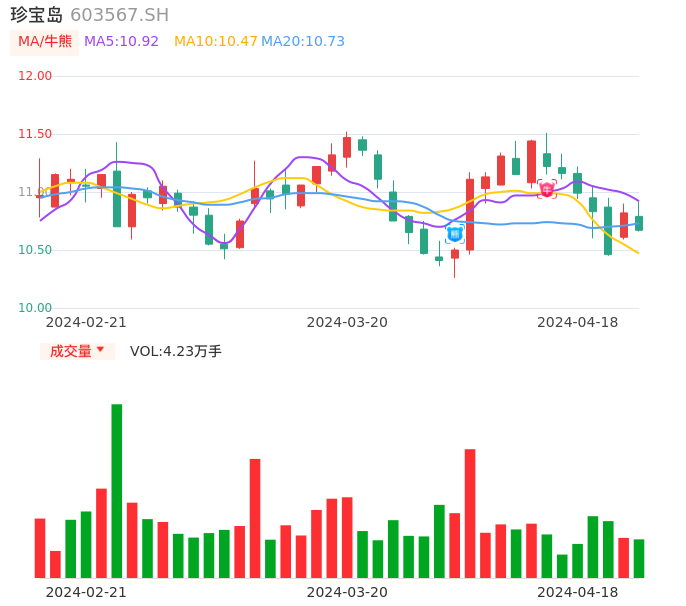Viewport: 686px width, 606px height.
Task: Click the rightmost green volume bar
Action: [639, 558]
